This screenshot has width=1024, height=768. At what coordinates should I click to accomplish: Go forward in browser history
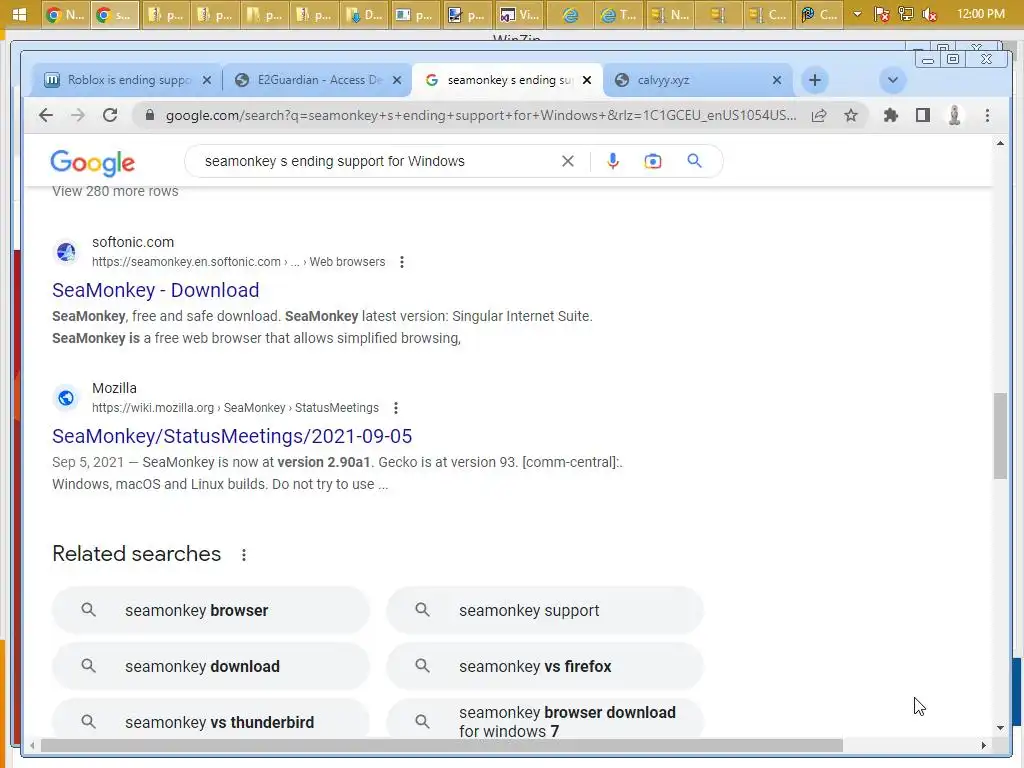78,116
